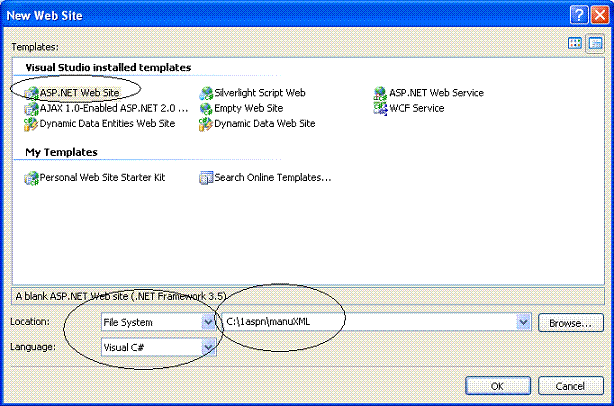The height and width of the screenshot is (406, 614).
Task: Click the Empty Web Site label text
Action: (249, 108)
